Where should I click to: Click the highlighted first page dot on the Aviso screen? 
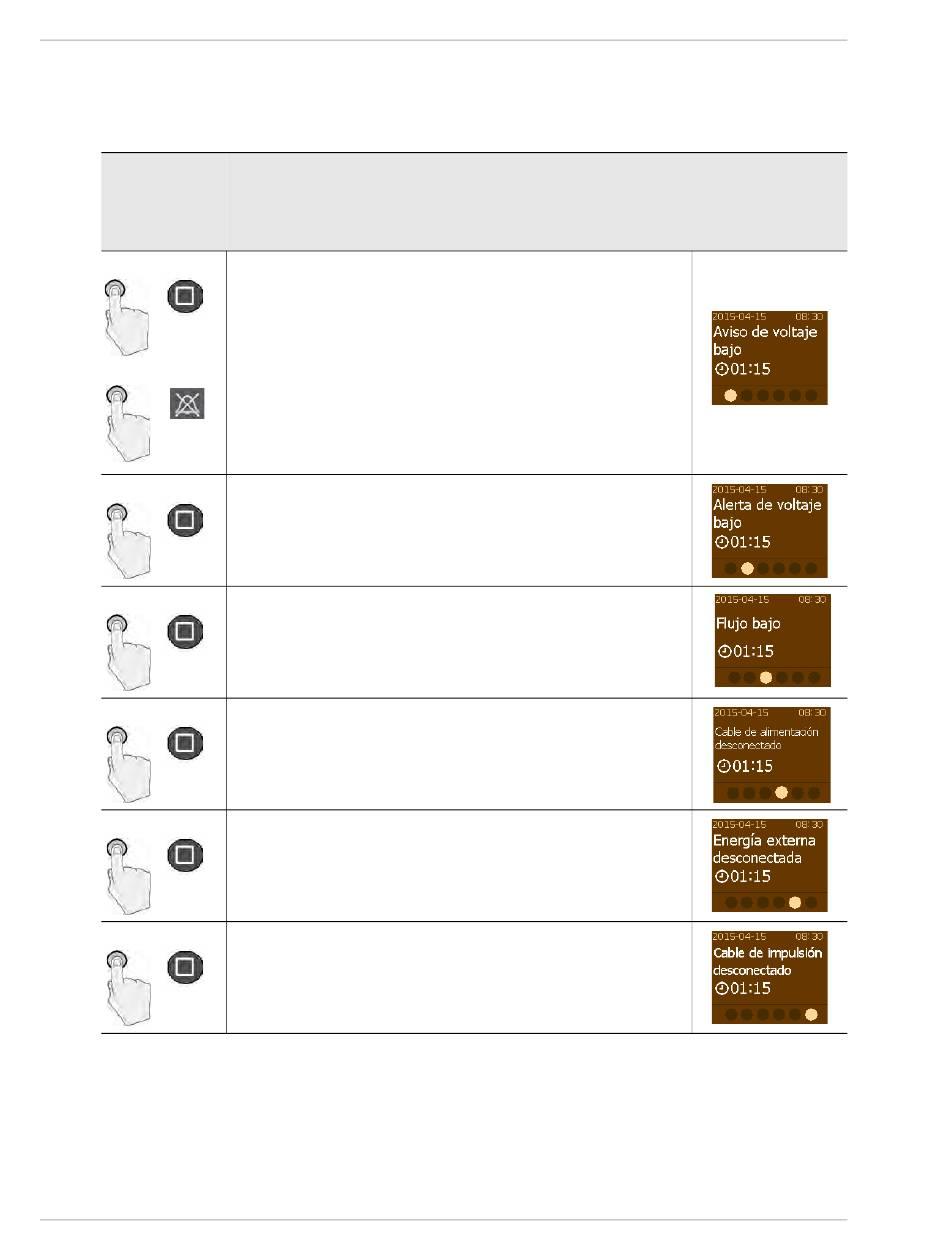[730, 395]
